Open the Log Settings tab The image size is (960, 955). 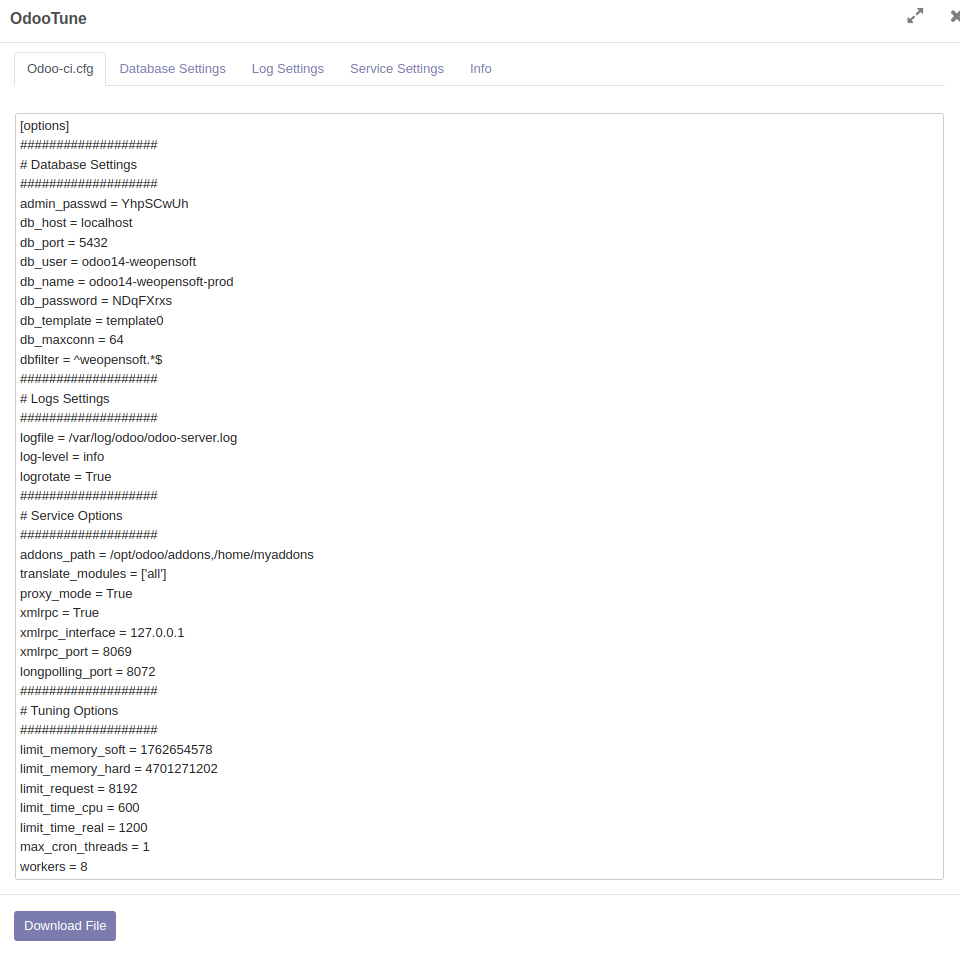pyautogui.click(x=288, y=69)
